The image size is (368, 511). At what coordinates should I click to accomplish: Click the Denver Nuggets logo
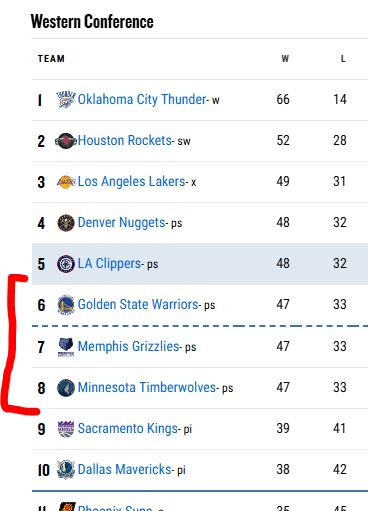pos(66,223)
